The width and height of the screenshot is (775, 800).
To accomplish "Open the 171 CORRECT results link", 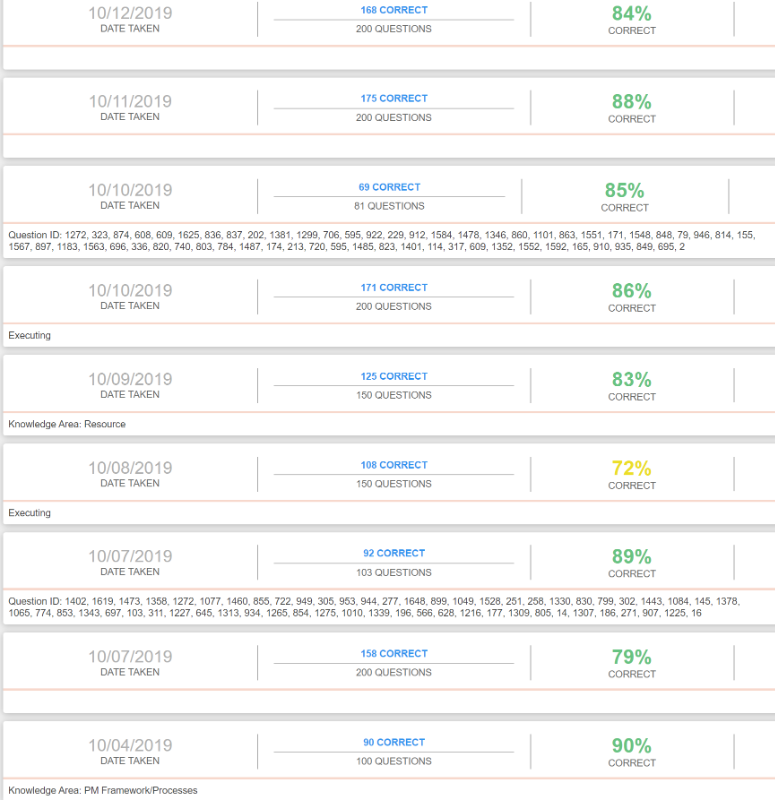I will (x=394, y=288).
